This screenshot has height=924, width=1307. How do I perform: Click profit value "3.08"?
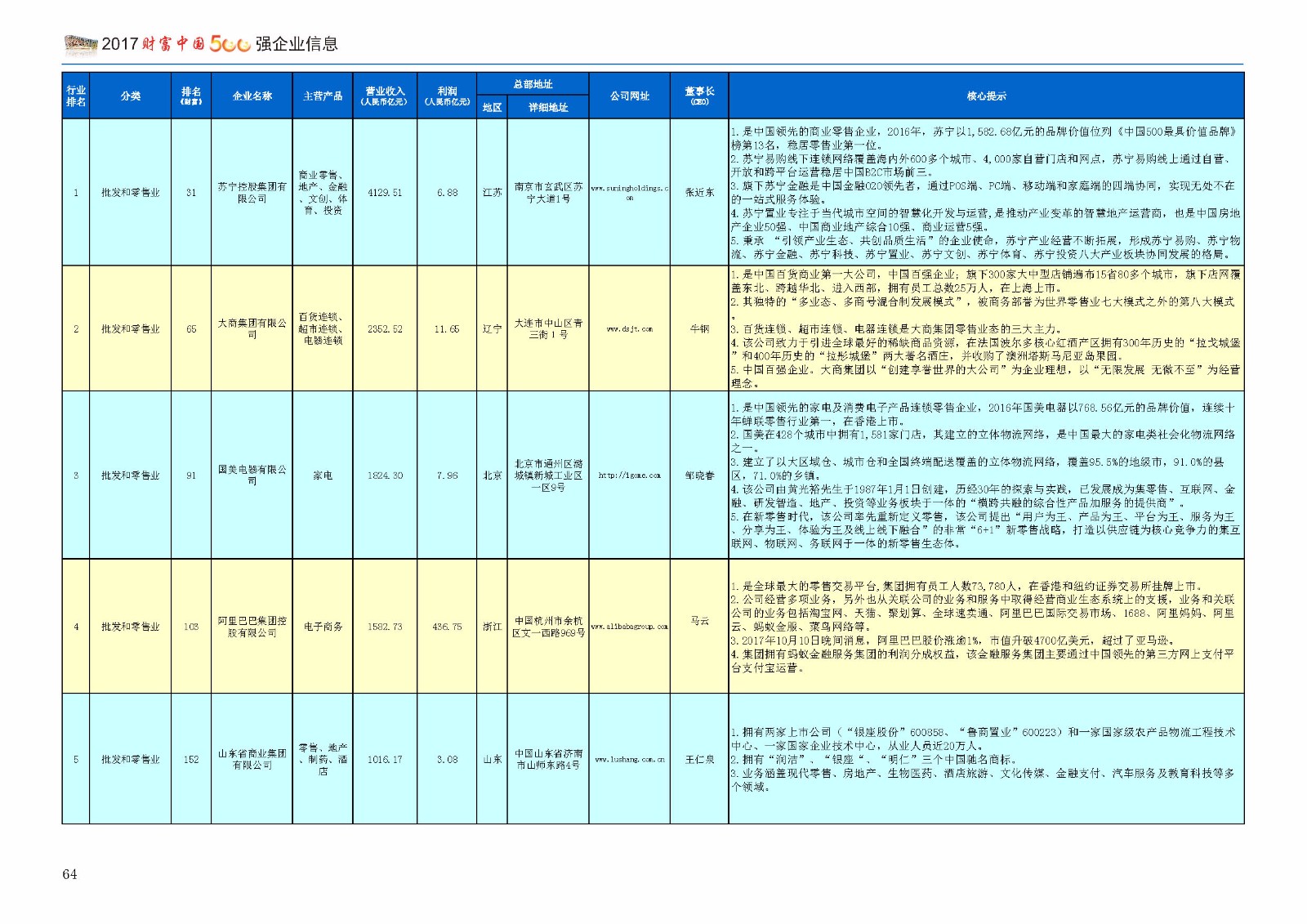coord(447,759)
